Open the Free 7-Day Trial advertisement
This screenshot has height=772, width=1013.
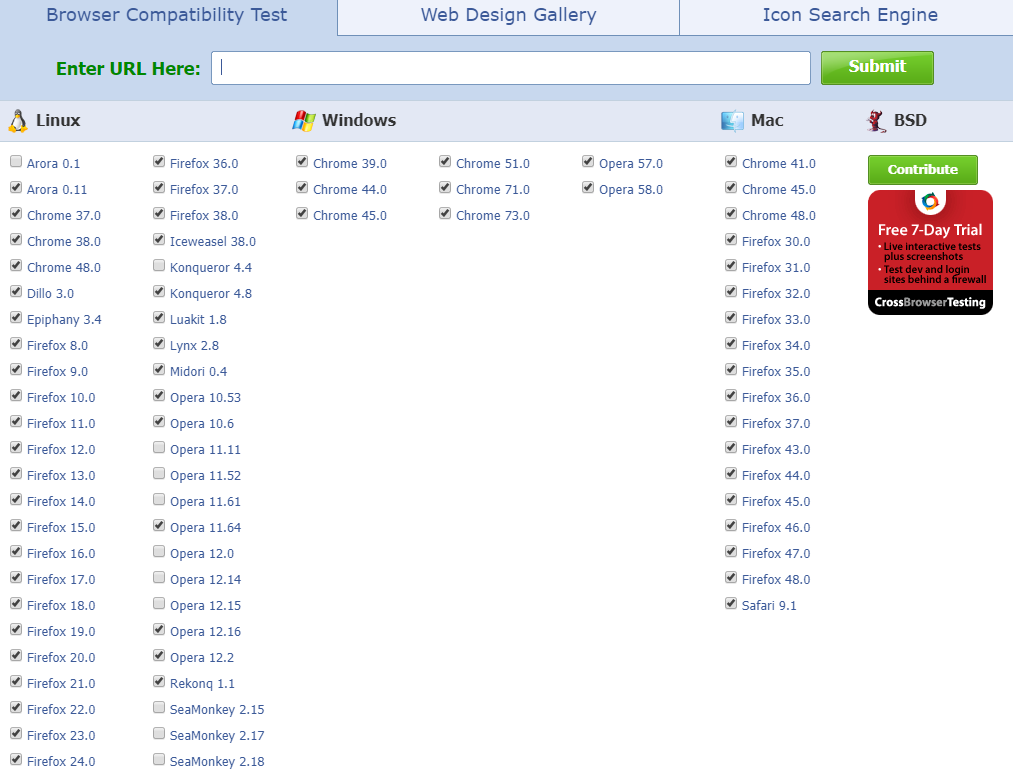(x=930, y=253)
